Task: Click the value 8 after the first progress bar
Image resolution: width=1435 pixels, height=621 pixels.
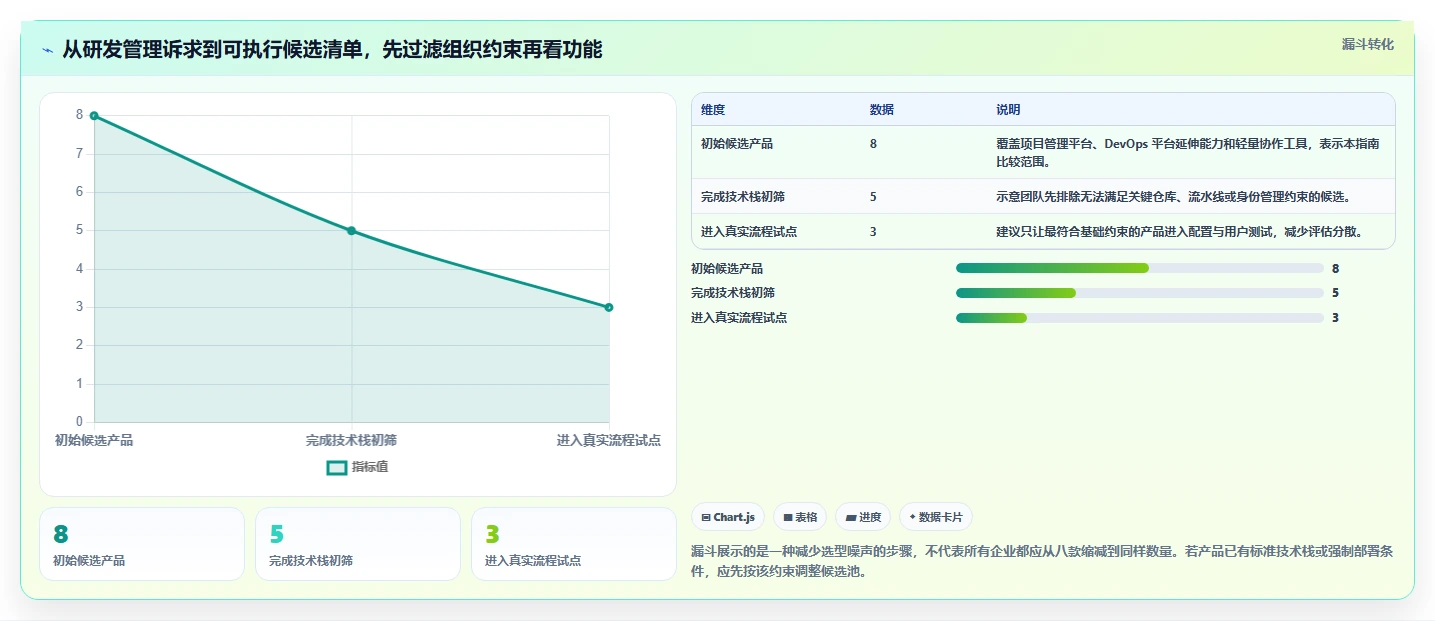Action: 1336,268
